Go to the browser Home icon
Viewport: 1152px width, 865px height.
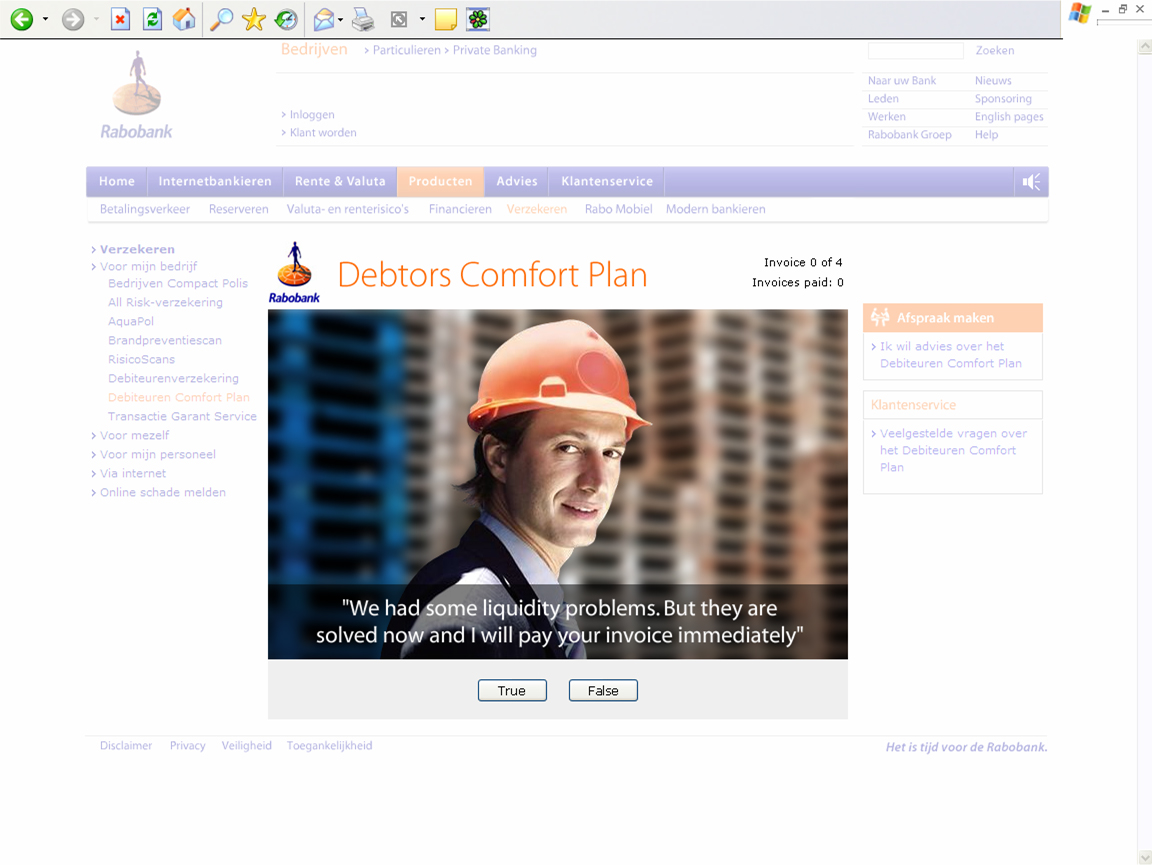pos(184,19)
